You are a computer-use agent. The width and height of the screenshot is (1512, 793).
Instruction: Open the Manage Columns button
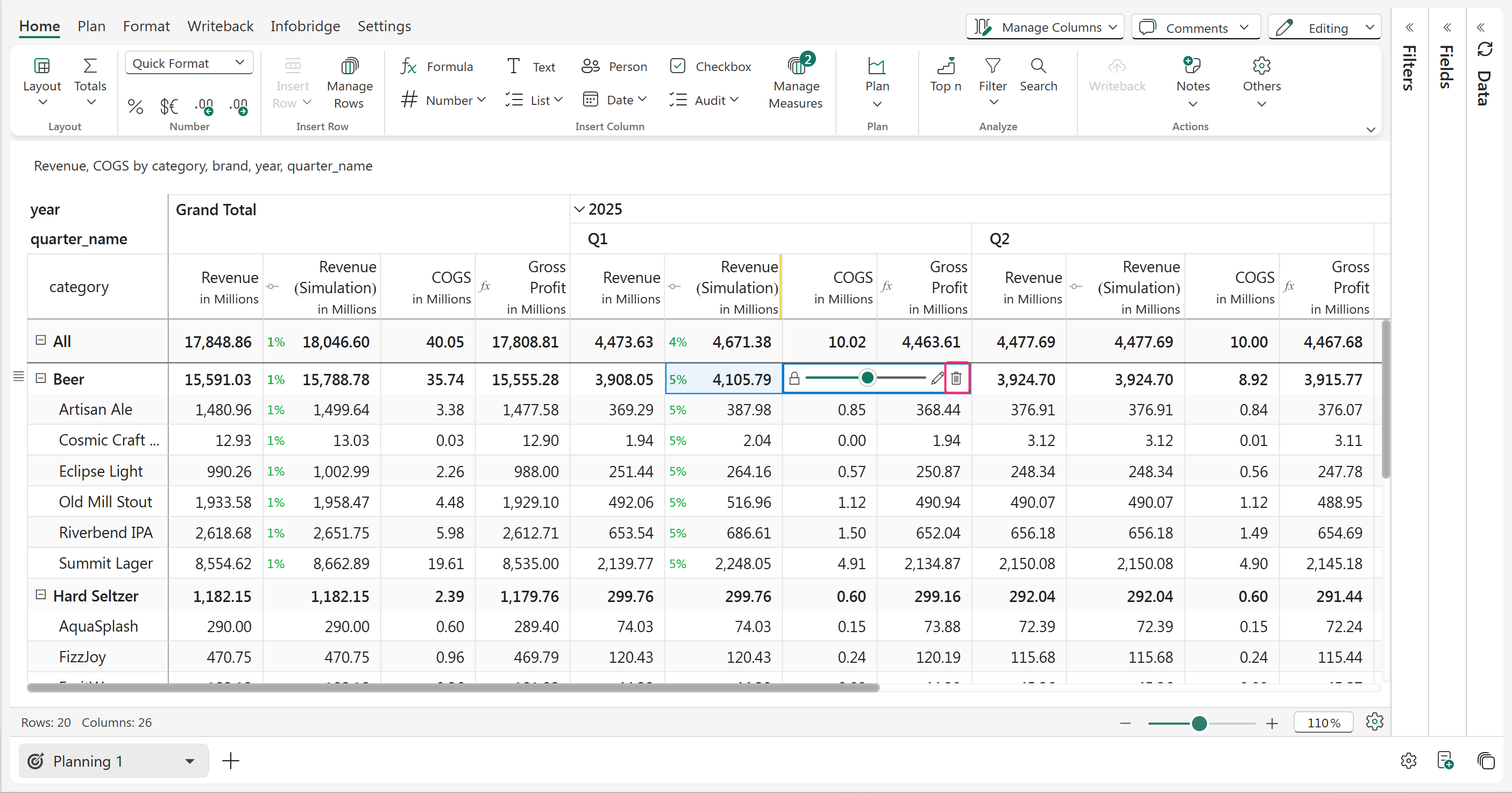[1045, 27]
